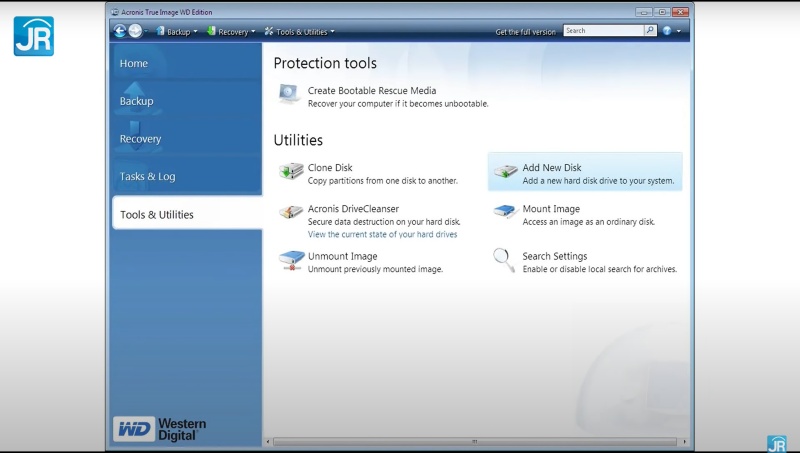Open the Add New Disk utility icon
The height and width of the screenshot is (453, 800).
click(506, 172)
